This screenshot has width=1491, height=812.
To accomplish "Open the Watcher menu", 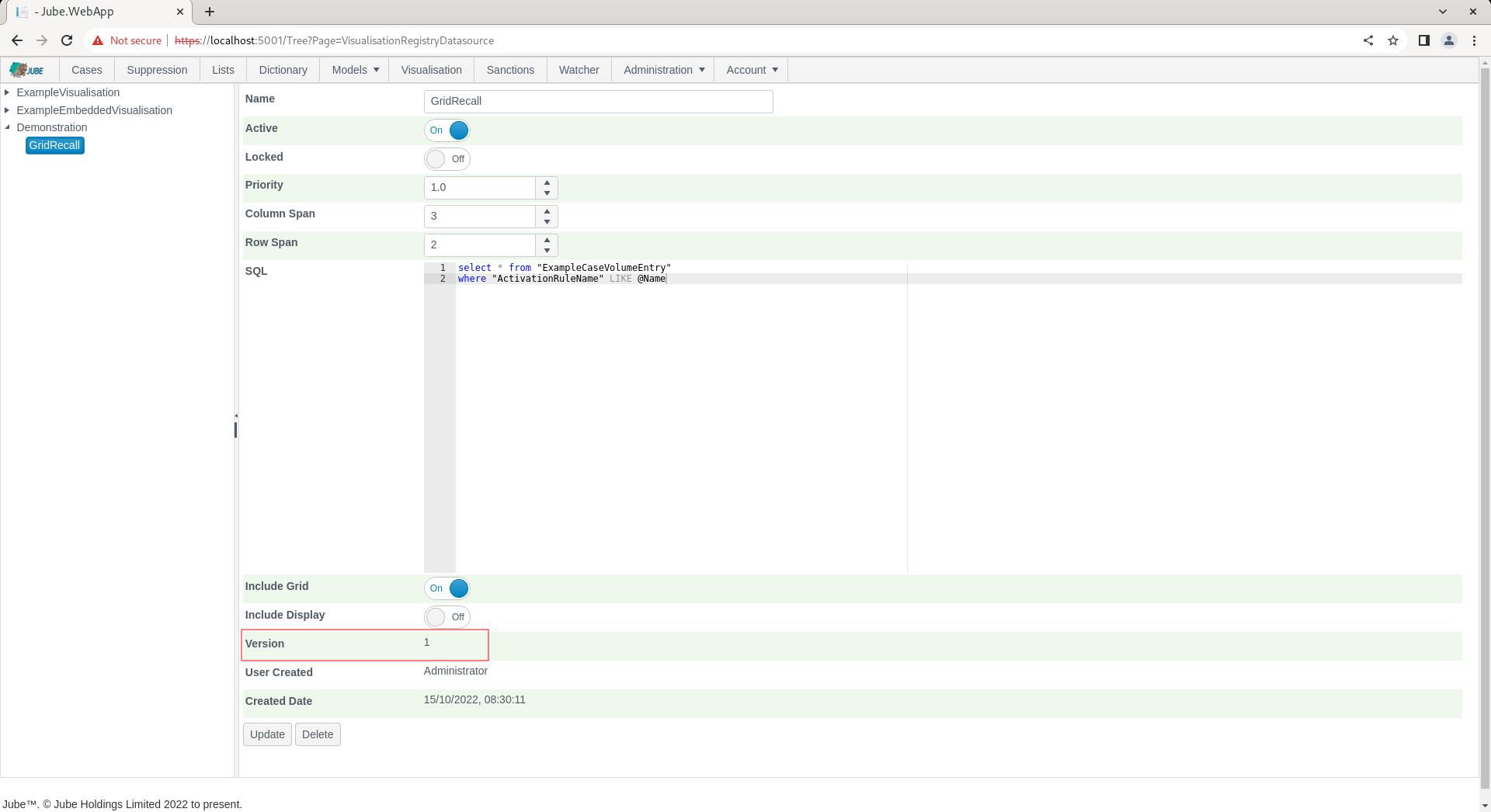I will tap(579, 70).
